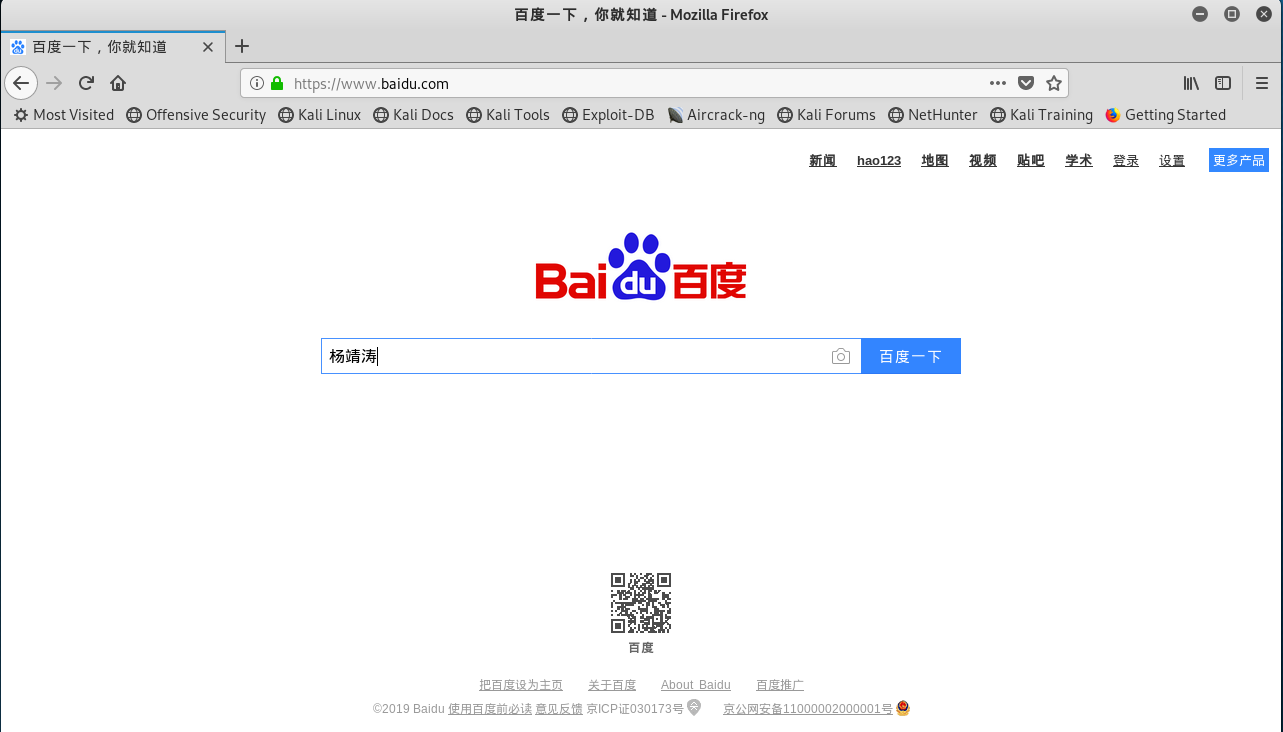Maximize the Firefox window
Image resolution: width=1283 pixels, height=732 pixels.
(1232, 14)
